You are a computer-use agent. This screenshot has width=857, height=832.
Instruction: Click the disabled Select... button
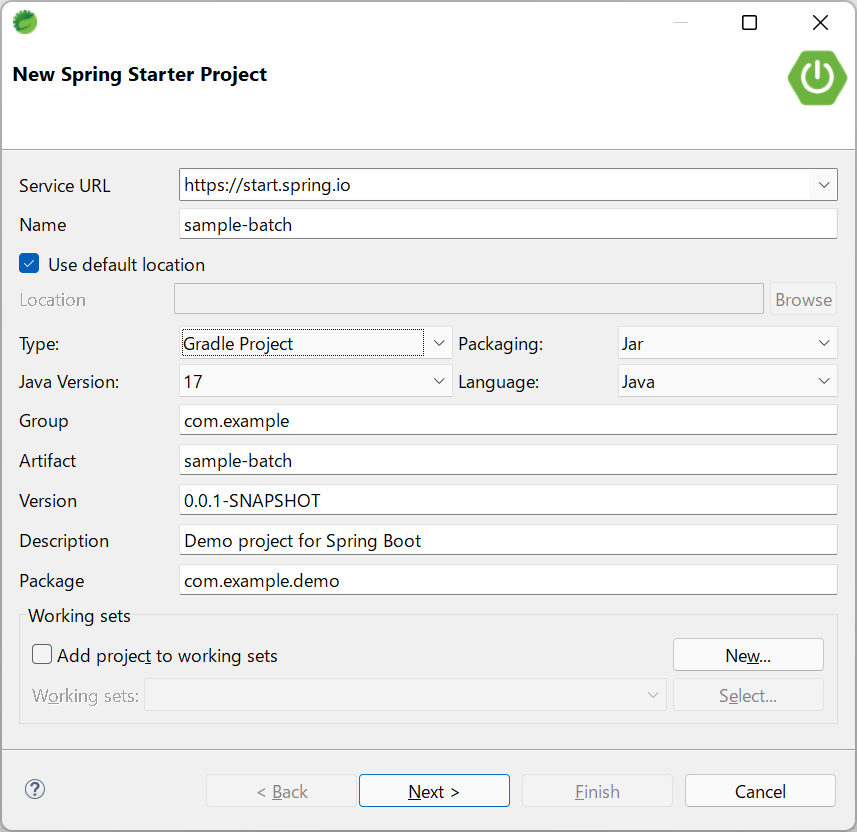point(748,695)
